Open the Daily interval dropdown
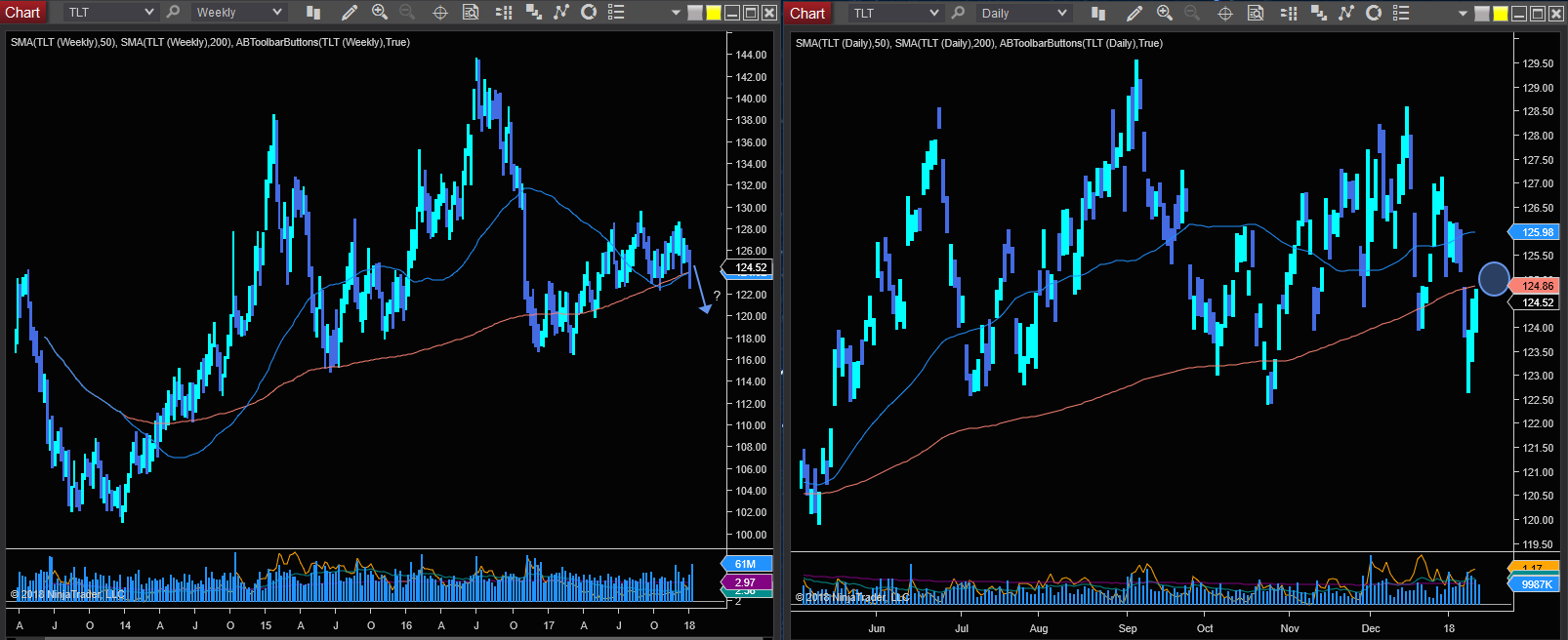Image resolution: width=1568 pixels, height=640 pixels. click(x=1024, y=13)
